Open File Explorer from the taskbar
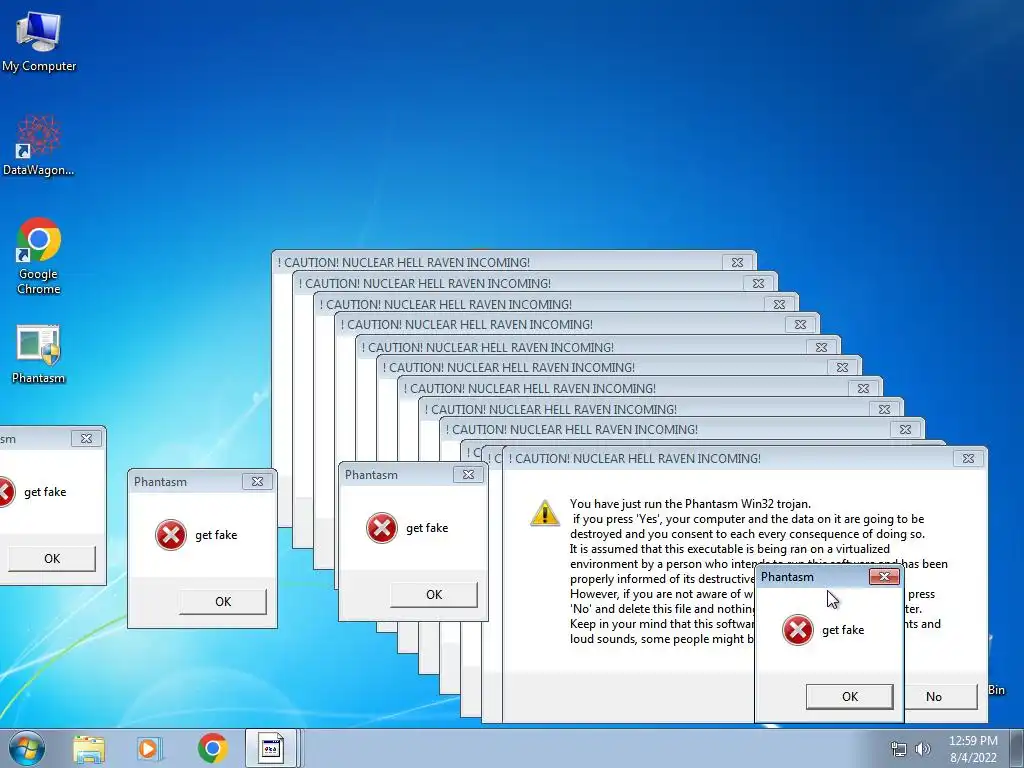 (x=89, y=748)
